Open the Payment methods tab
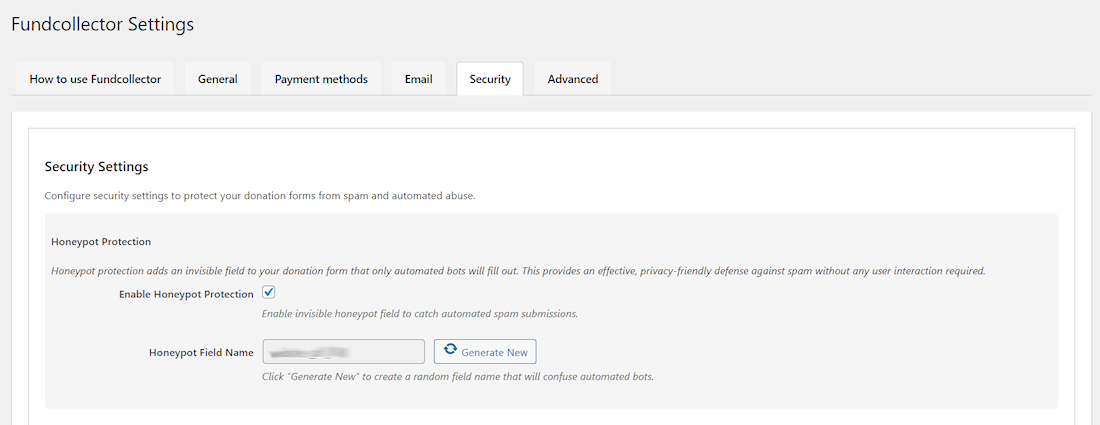This screenshot has height=425, width=1100. (x=321, y=79)
